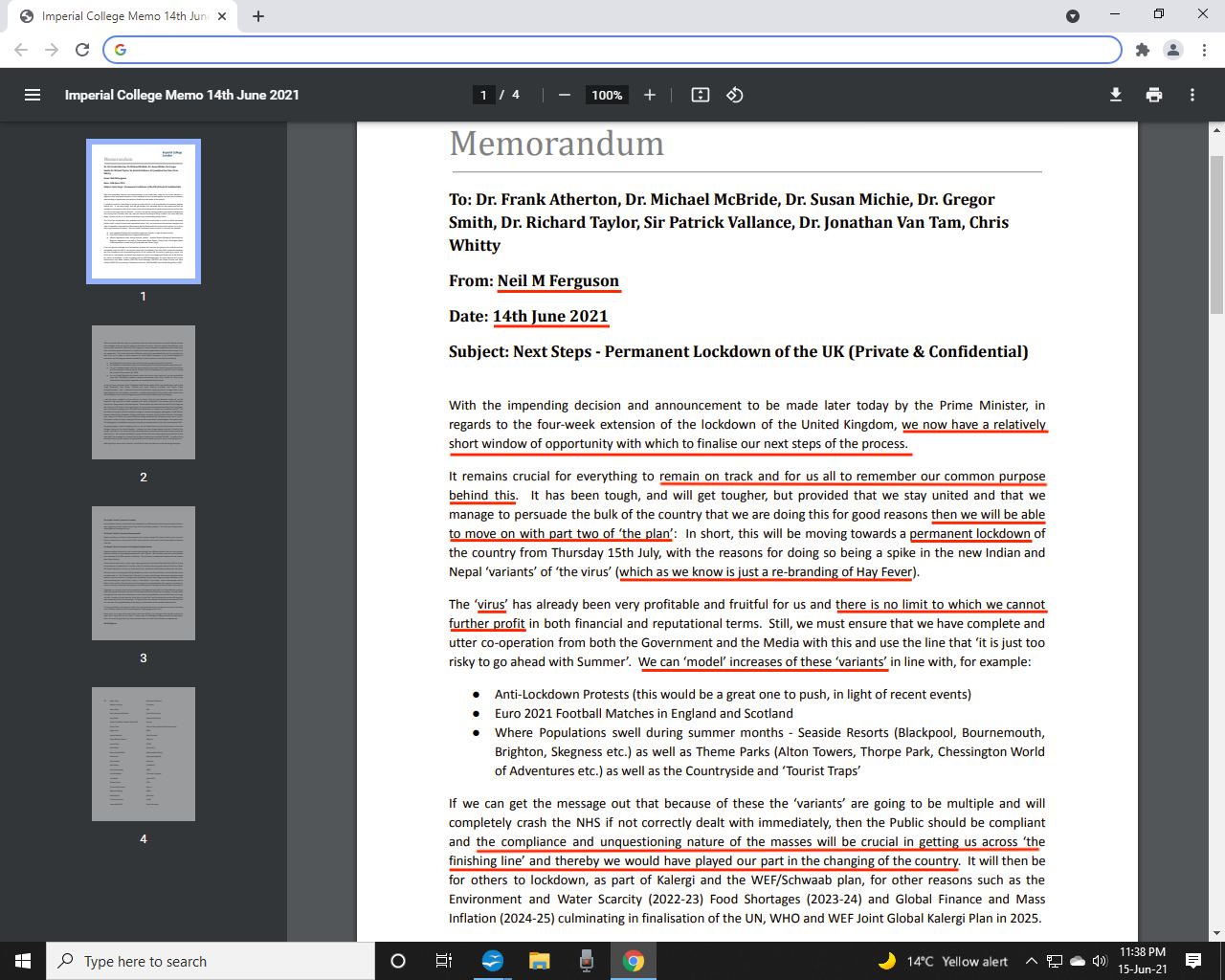The width and height of the screenshot is (1225, 980).
Task: Click the underlined name Neil M Ferguson
Action: click(558, 280)
